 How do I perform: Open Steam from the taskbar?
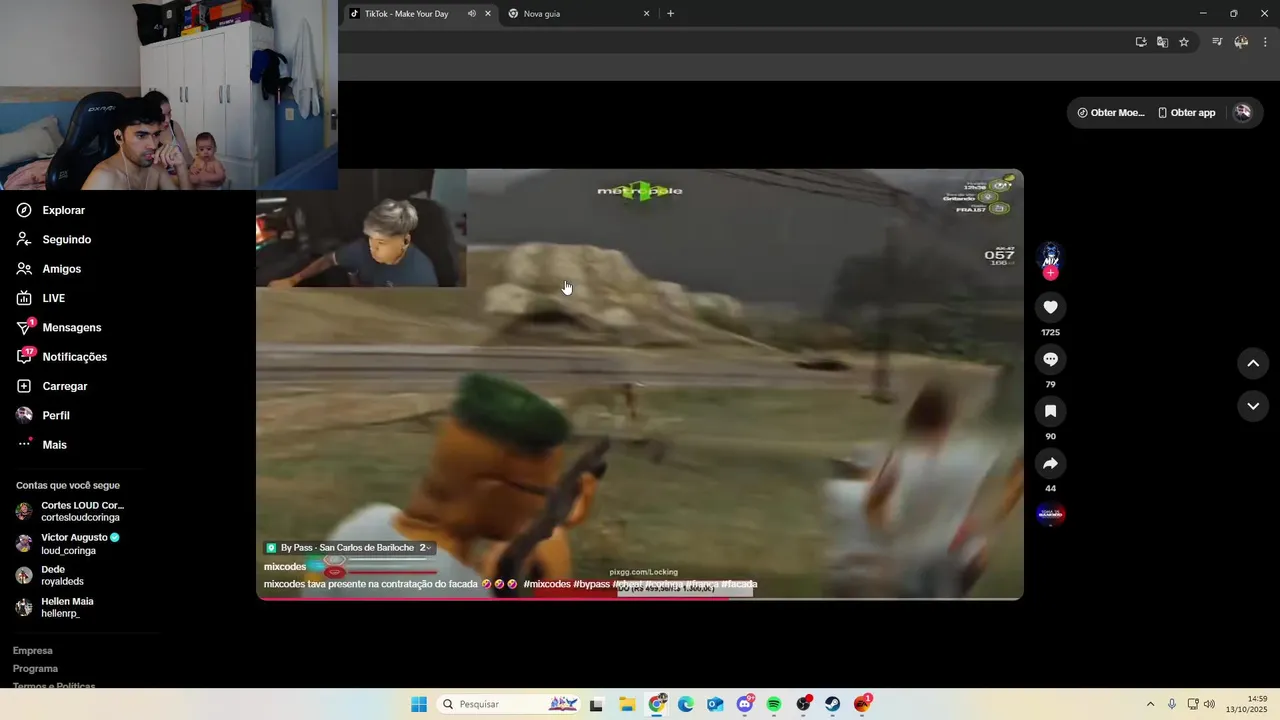(833, 704)
